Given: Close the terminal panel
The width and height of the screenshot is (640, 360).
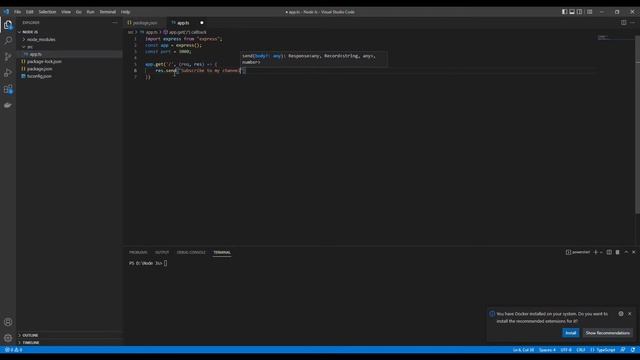Looking at the screenshot, I should pos(633,252).
